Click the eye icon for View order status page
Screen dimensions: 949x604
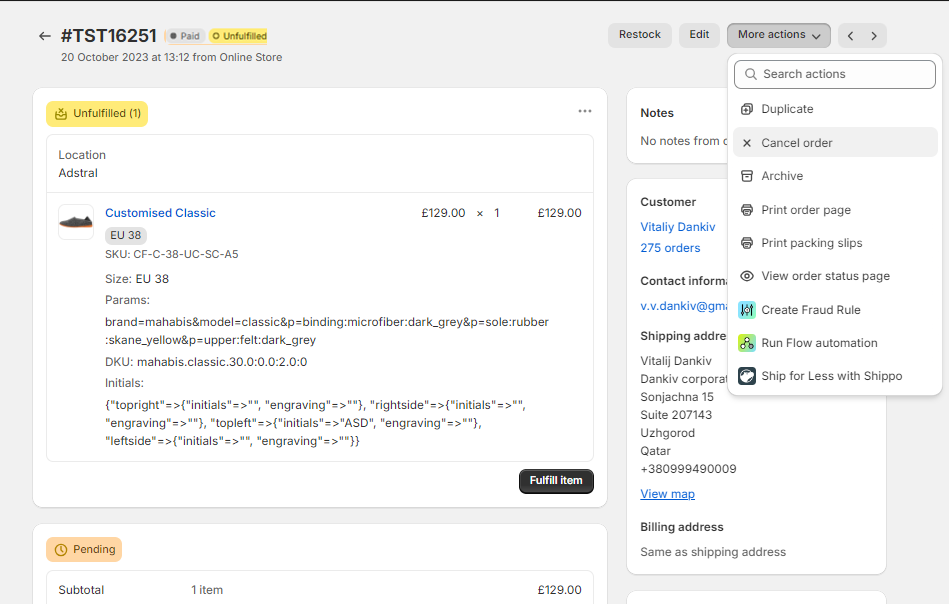pos(747,275)
